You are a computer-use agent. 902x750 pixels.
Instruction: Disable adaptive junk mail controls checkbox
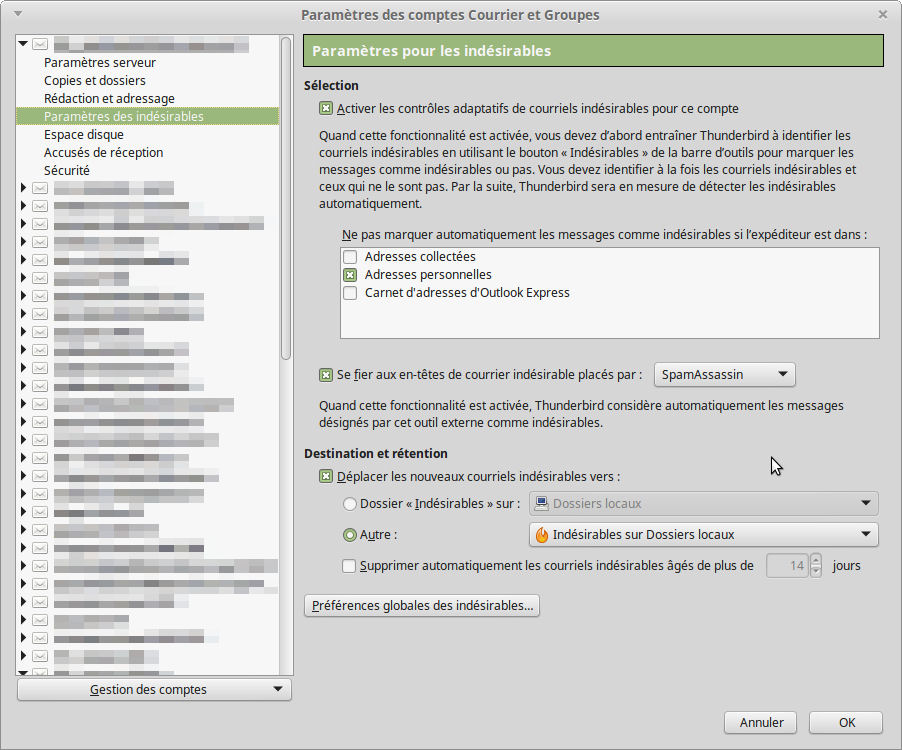pos(326,108)
